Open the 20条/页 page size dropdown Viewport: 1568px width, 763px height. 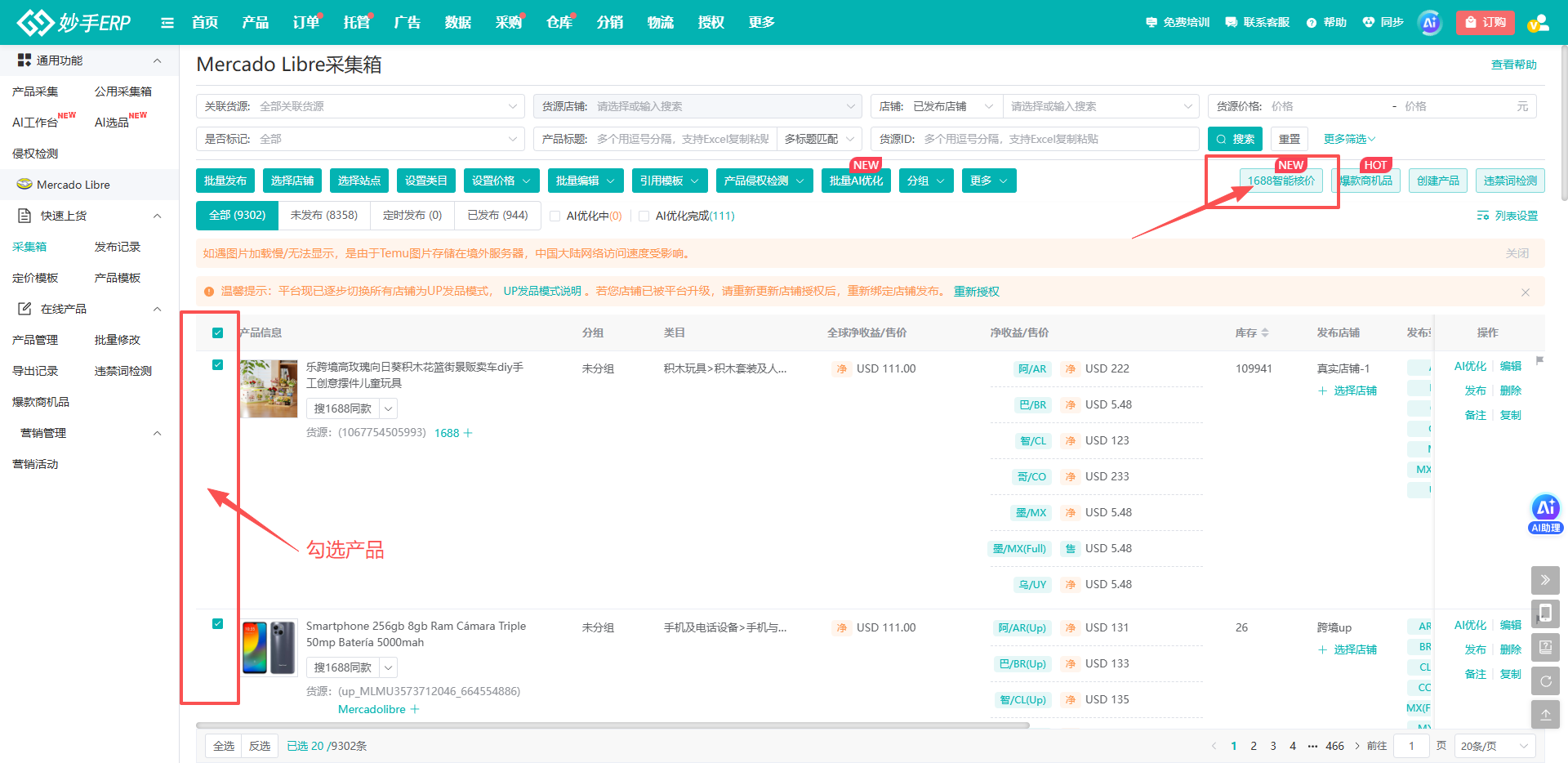pyautogui.click(x=1494, y=746)
